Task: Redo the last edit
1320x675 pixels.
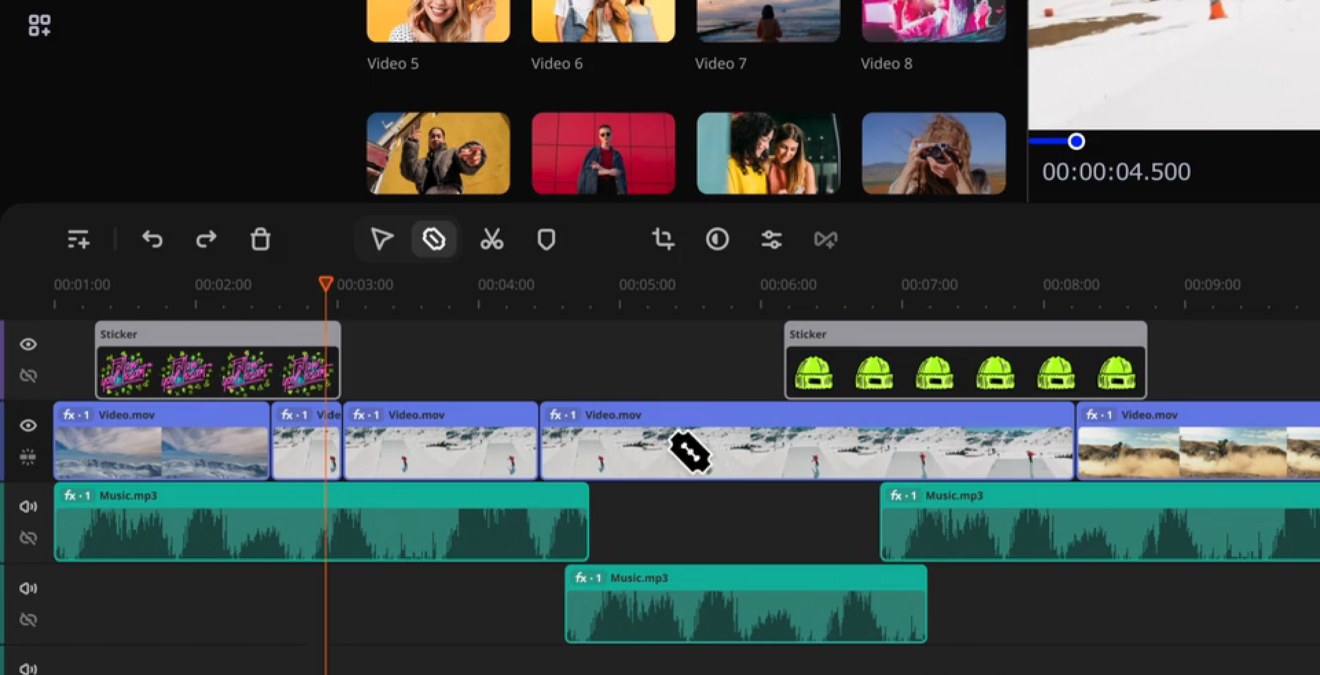Action: (x=205, y=239)
